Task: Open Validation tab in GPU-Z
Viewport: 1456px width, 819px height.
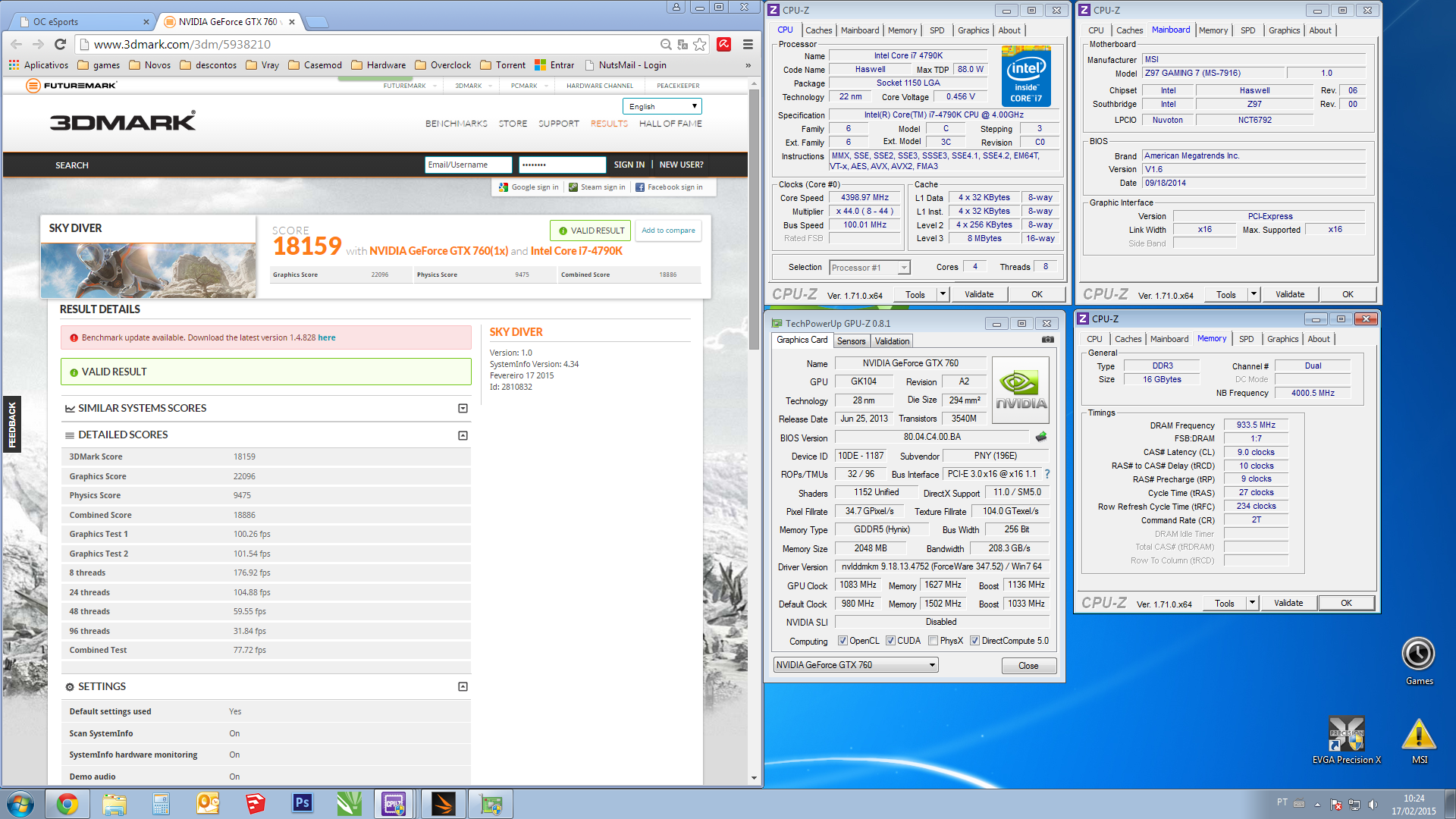Action: 892,341
